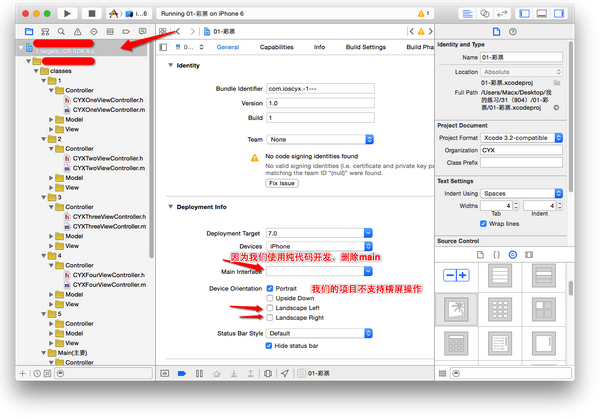Open the Media library
Screen dimensions: 602x419
point(529,255)
